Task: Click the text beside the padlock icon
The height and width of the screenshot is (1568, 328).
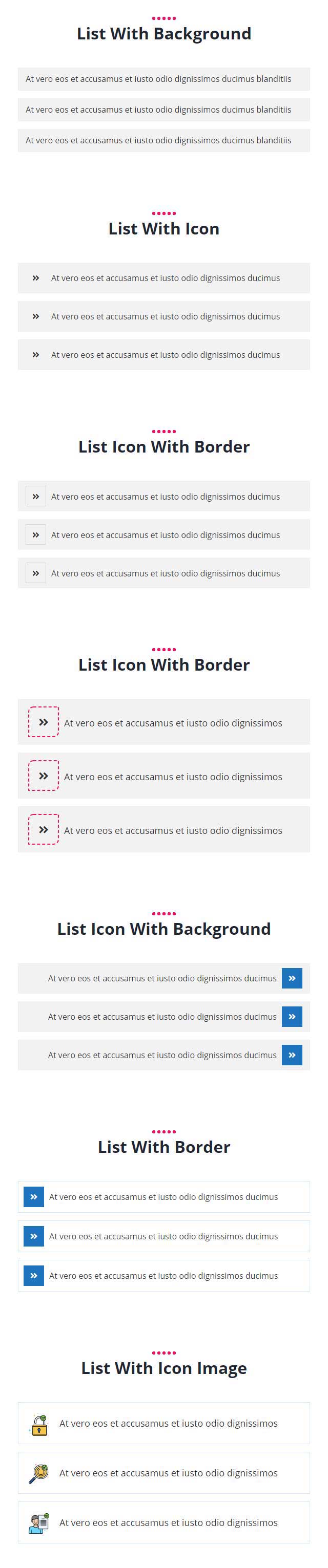Action: click(168, 1424)
